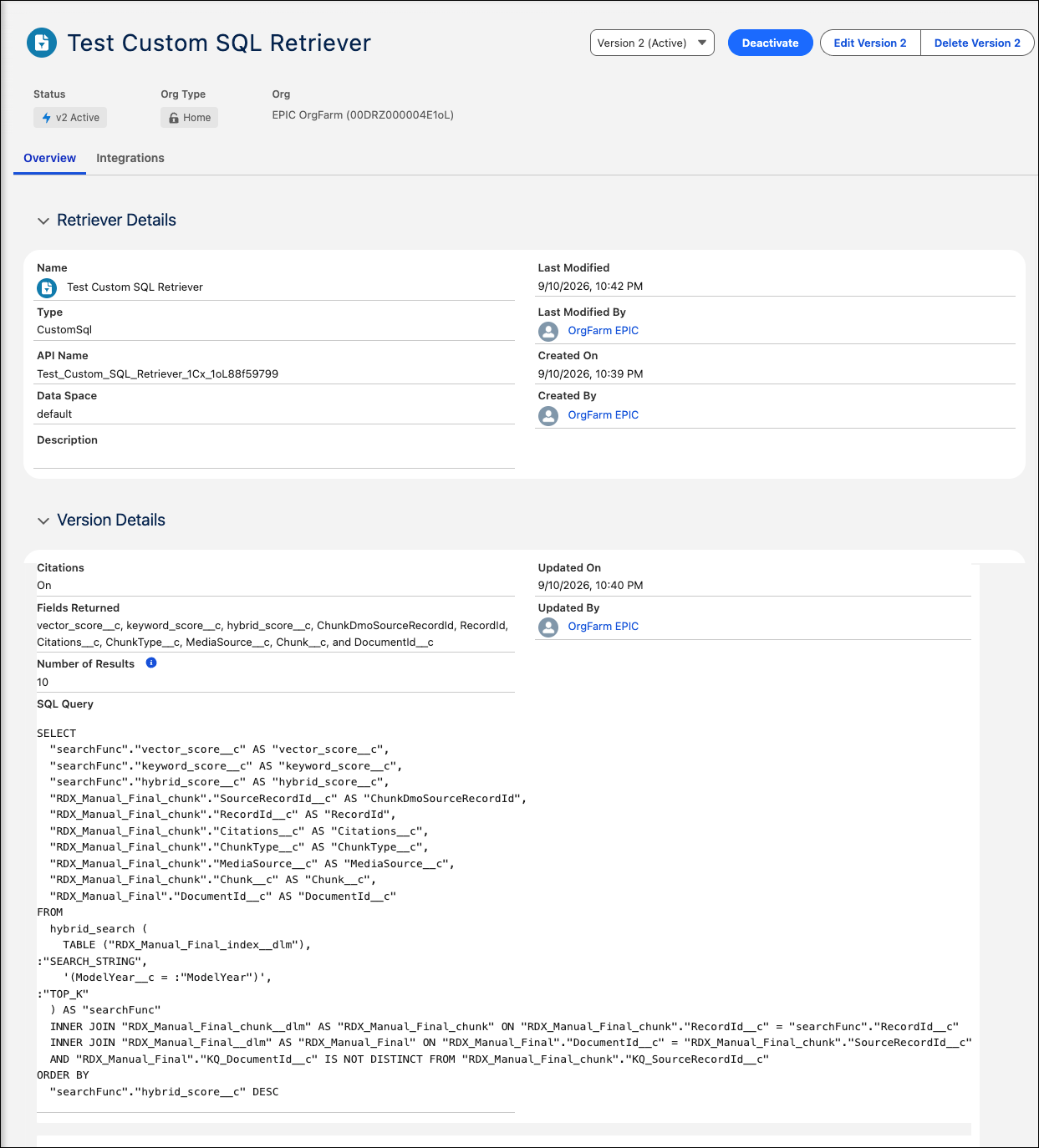Click the :"TOP_K" line in query
The image size is (1039, 1148).
click(63, 994)
